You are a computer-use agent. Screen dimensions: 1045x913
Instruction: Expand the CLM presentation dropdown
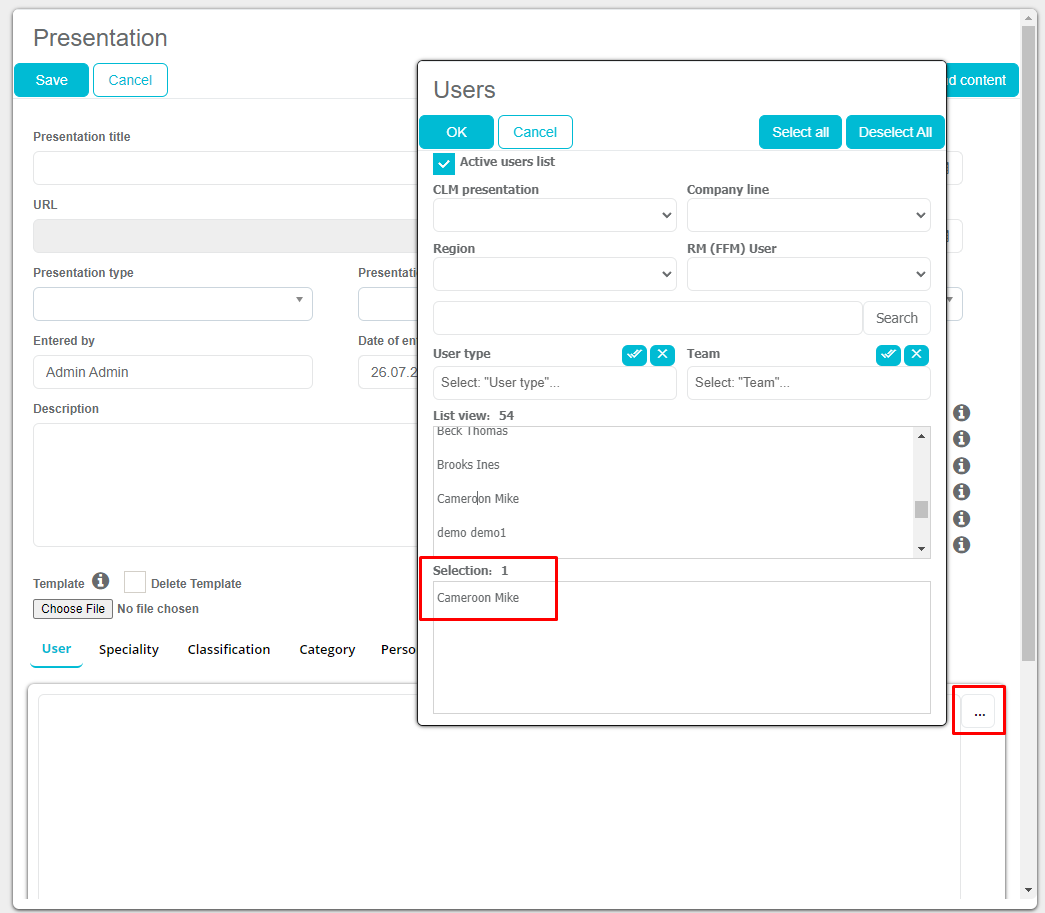click(x=554, y=215)
